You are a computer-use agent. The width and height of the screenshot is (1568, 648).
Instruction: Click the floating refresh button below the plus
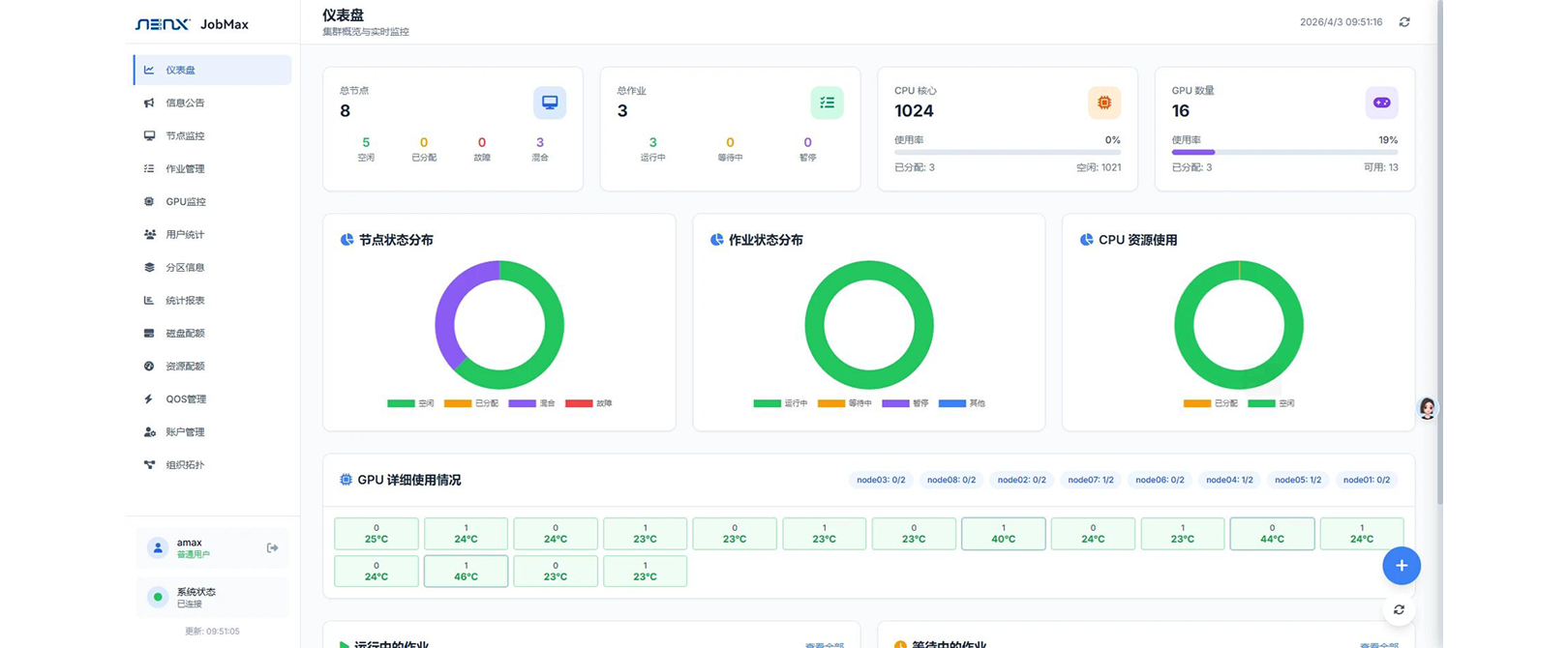click(x=1399, y=609)
